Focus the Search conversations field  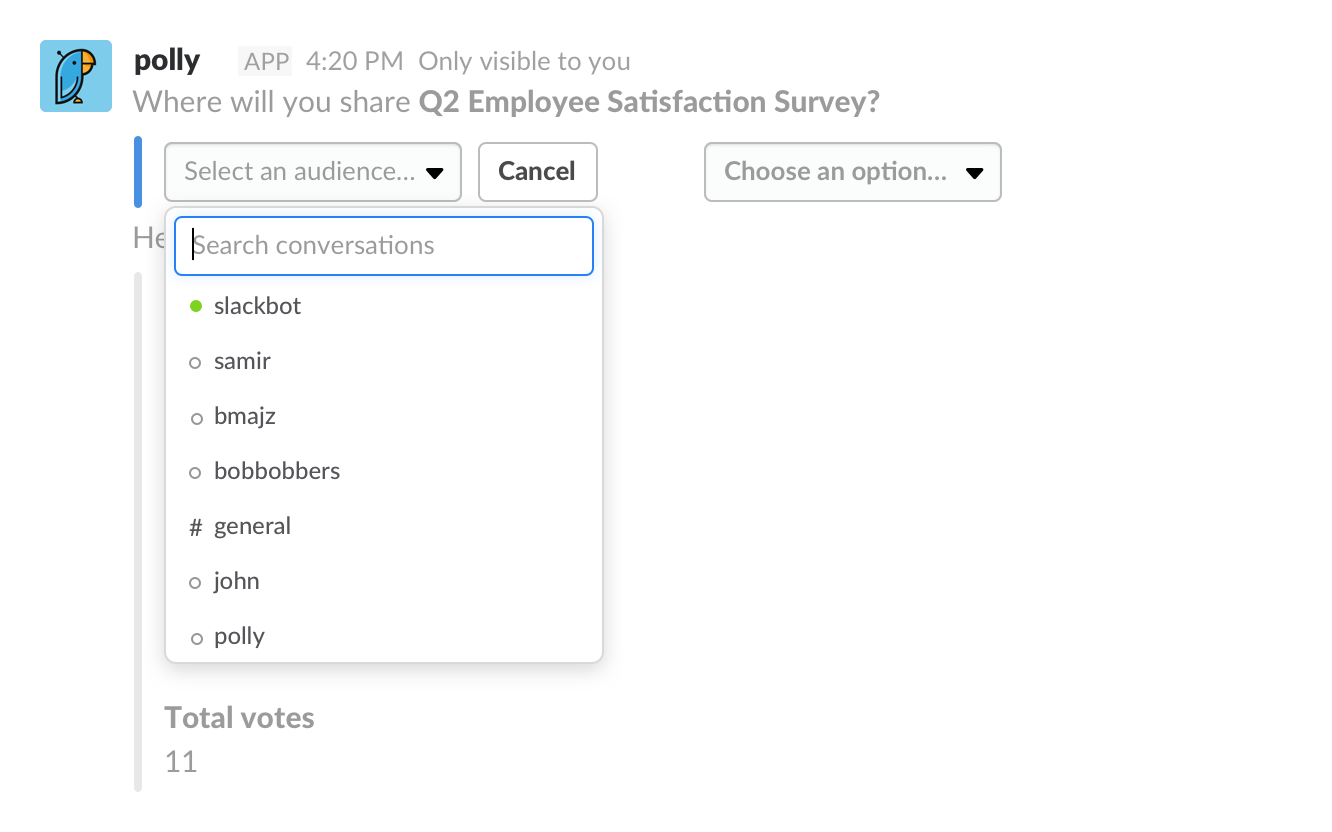click(384, 246)
